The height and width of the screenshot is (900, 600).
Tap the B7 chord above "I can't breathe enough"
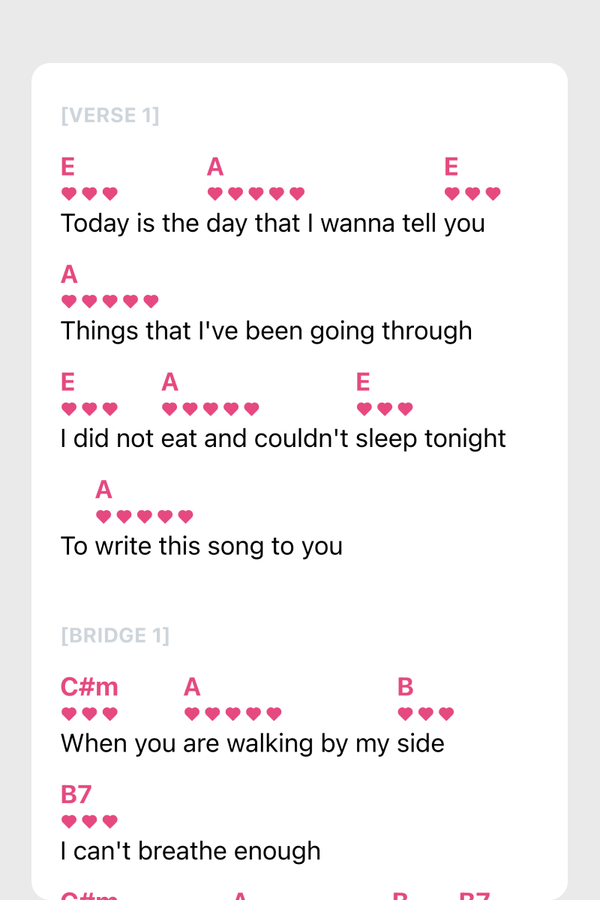pos(76,795)
